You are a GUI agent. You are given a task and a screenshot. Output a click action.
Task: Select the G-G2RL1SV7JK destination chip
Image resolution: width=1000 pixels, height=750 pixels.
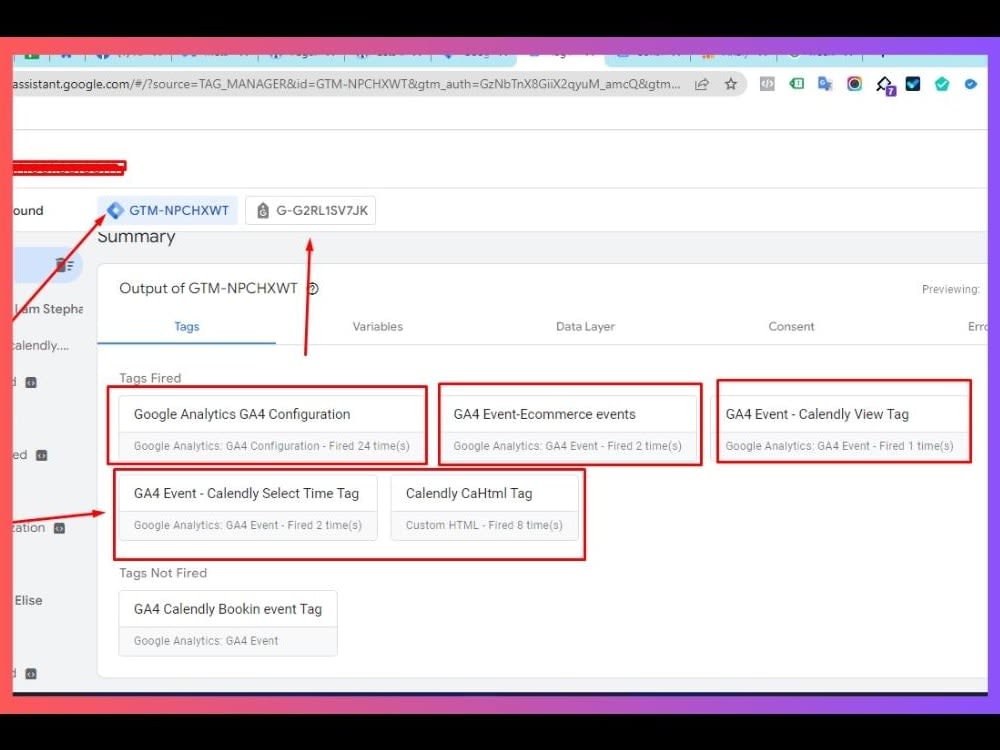coord(311,210)
